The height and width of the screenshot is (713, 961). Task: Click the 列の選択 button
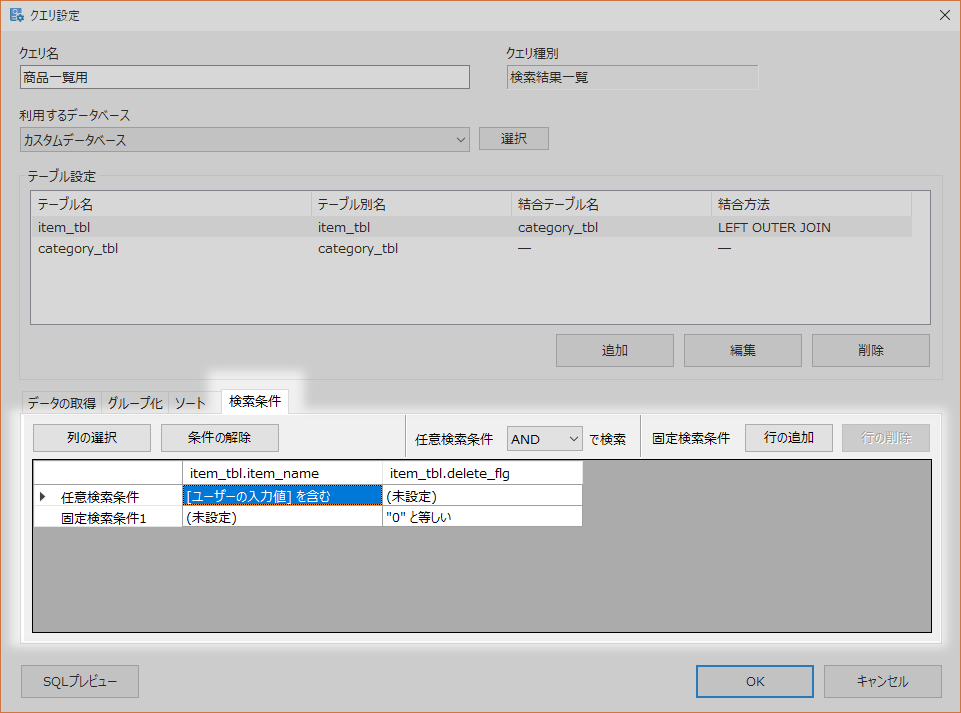(92, 438)
